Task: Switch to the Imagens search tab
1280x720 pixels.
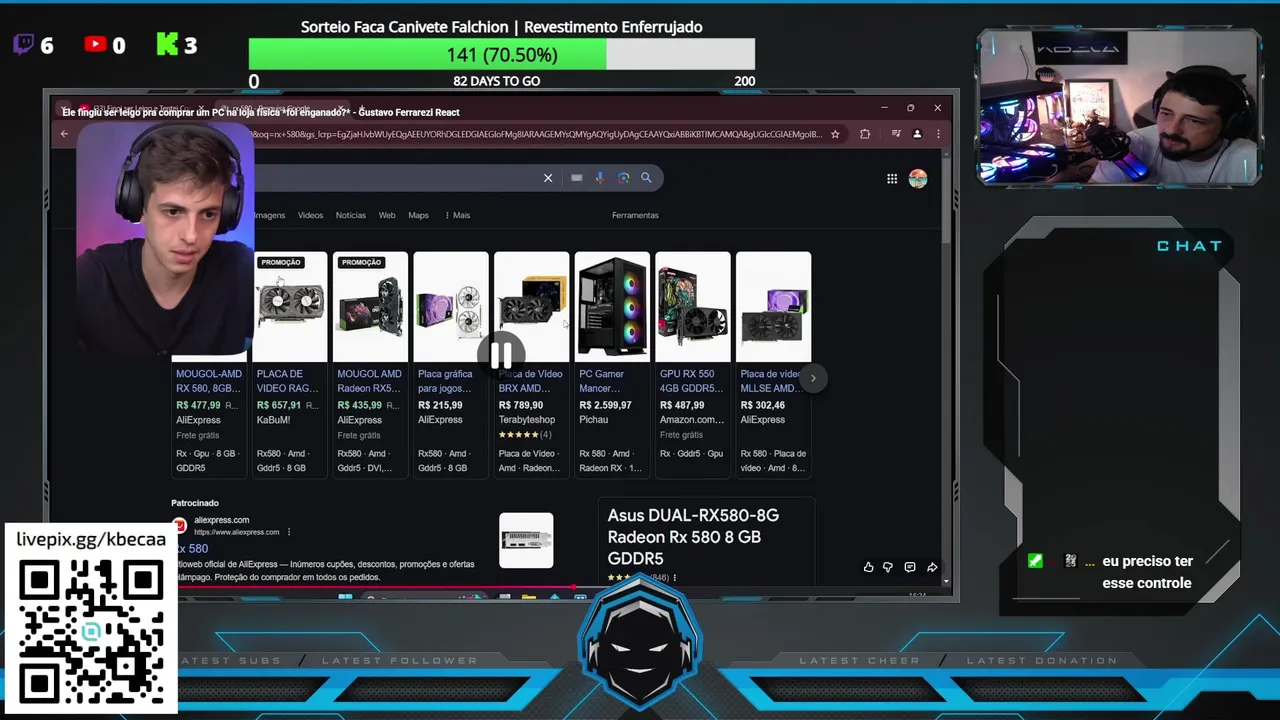Action: tap(269, 215)
